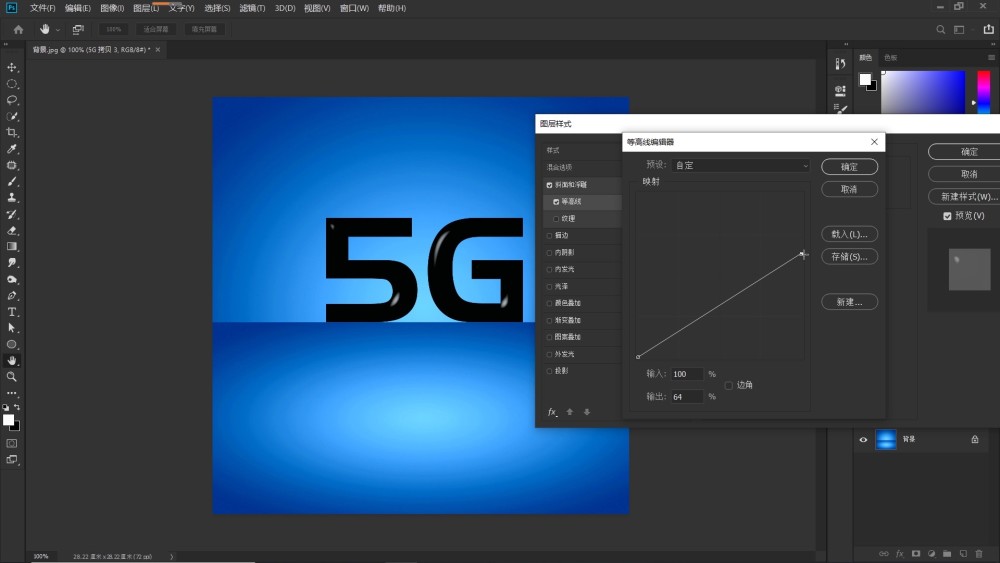
Task: Change screen mode icon in toolbox
Action: pos(11,460)
